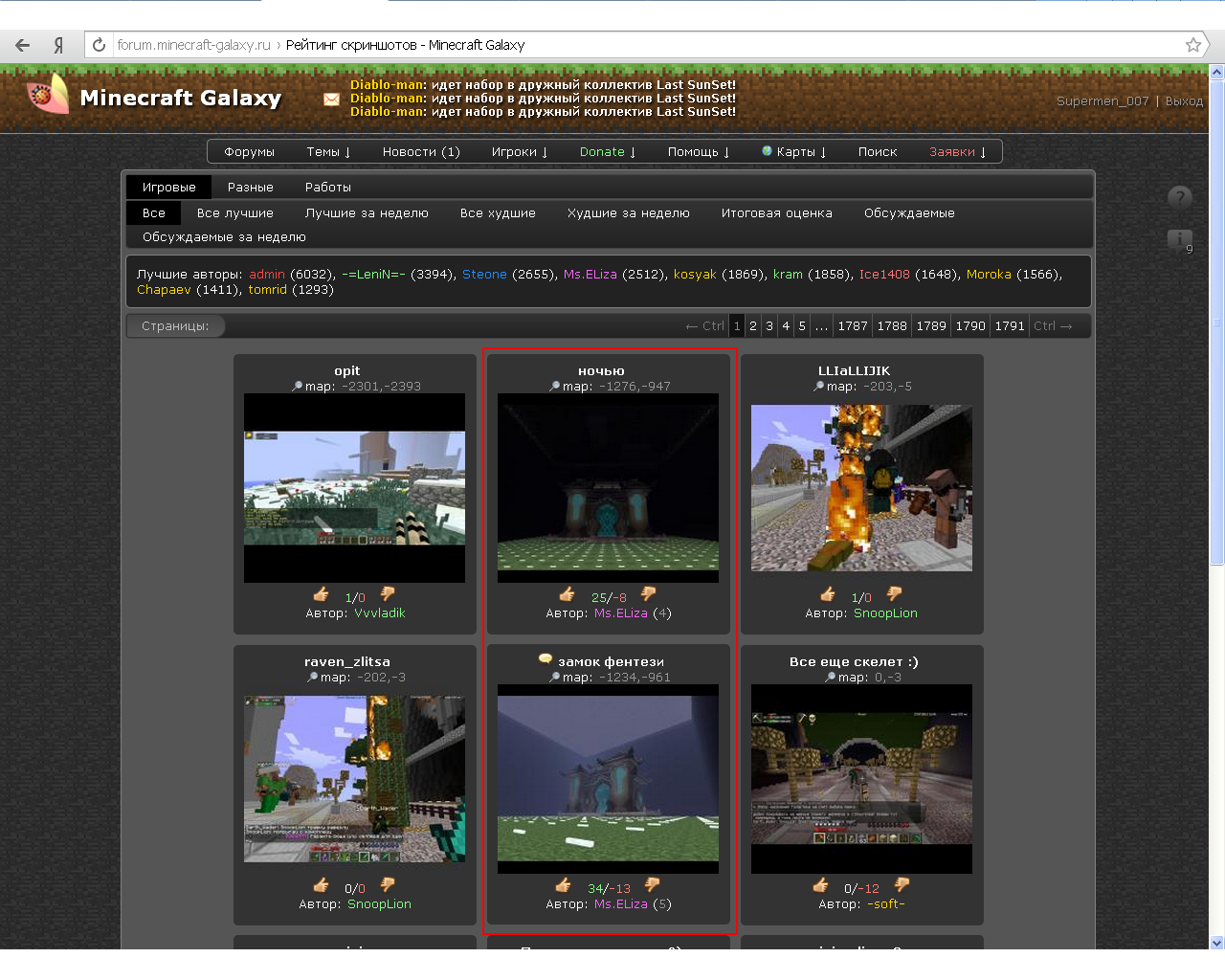Expand the Игроки dropdown menu

pos(520,152)
